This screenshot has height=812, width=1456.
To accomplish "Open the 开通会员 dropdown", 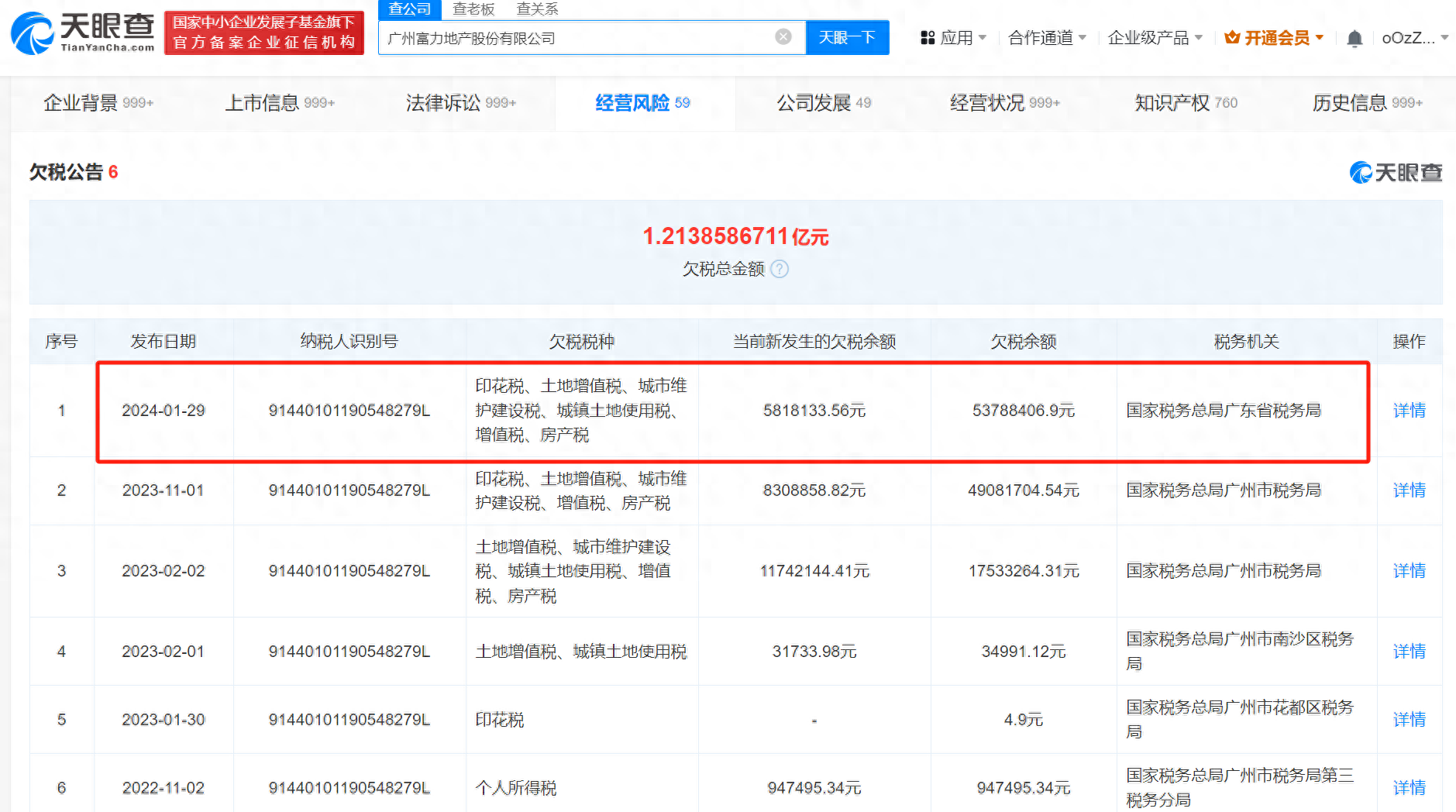I will click(x=1275, y=38).
